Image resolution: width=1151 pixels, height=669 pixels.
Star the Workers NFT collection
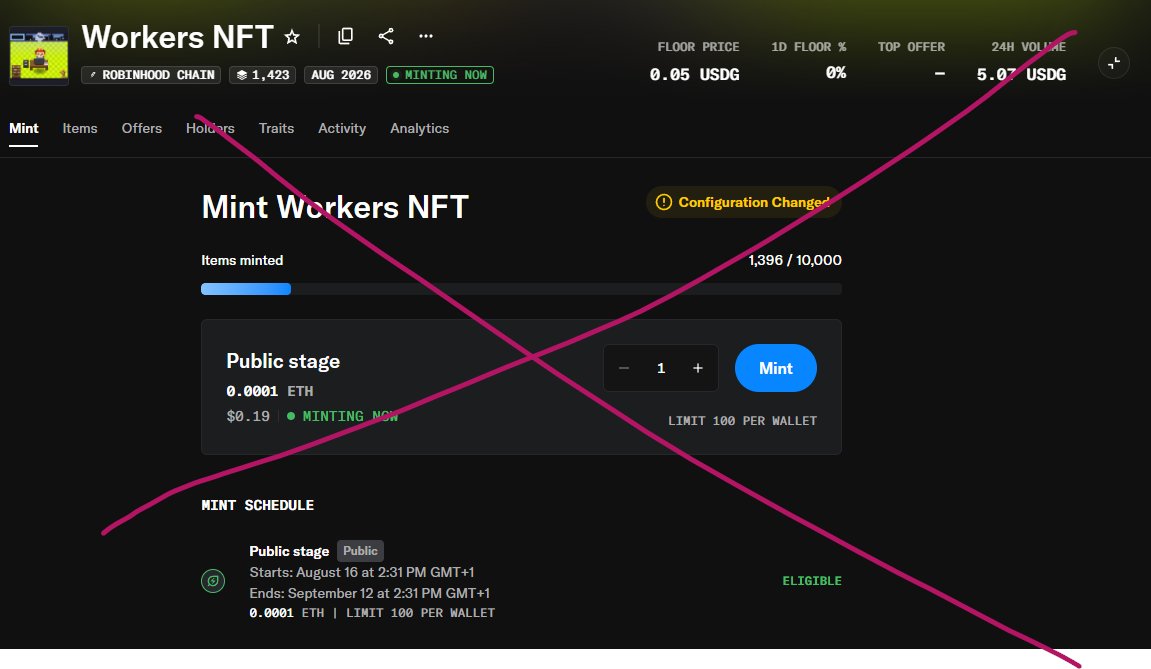pyautogui.click(x=292, y=37)
